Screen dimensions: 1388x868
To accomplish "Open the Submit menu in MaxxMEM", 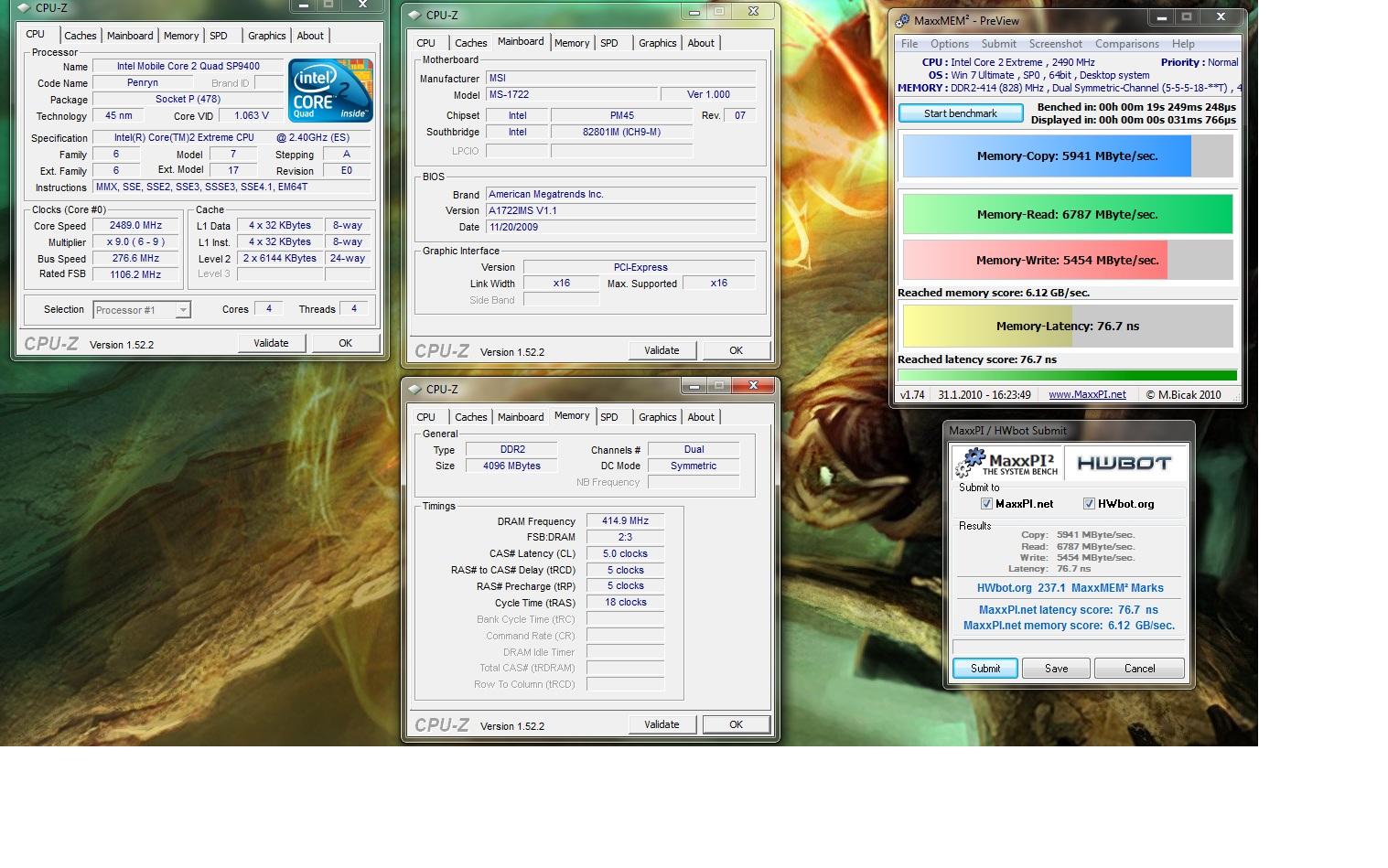I will 999,44.
